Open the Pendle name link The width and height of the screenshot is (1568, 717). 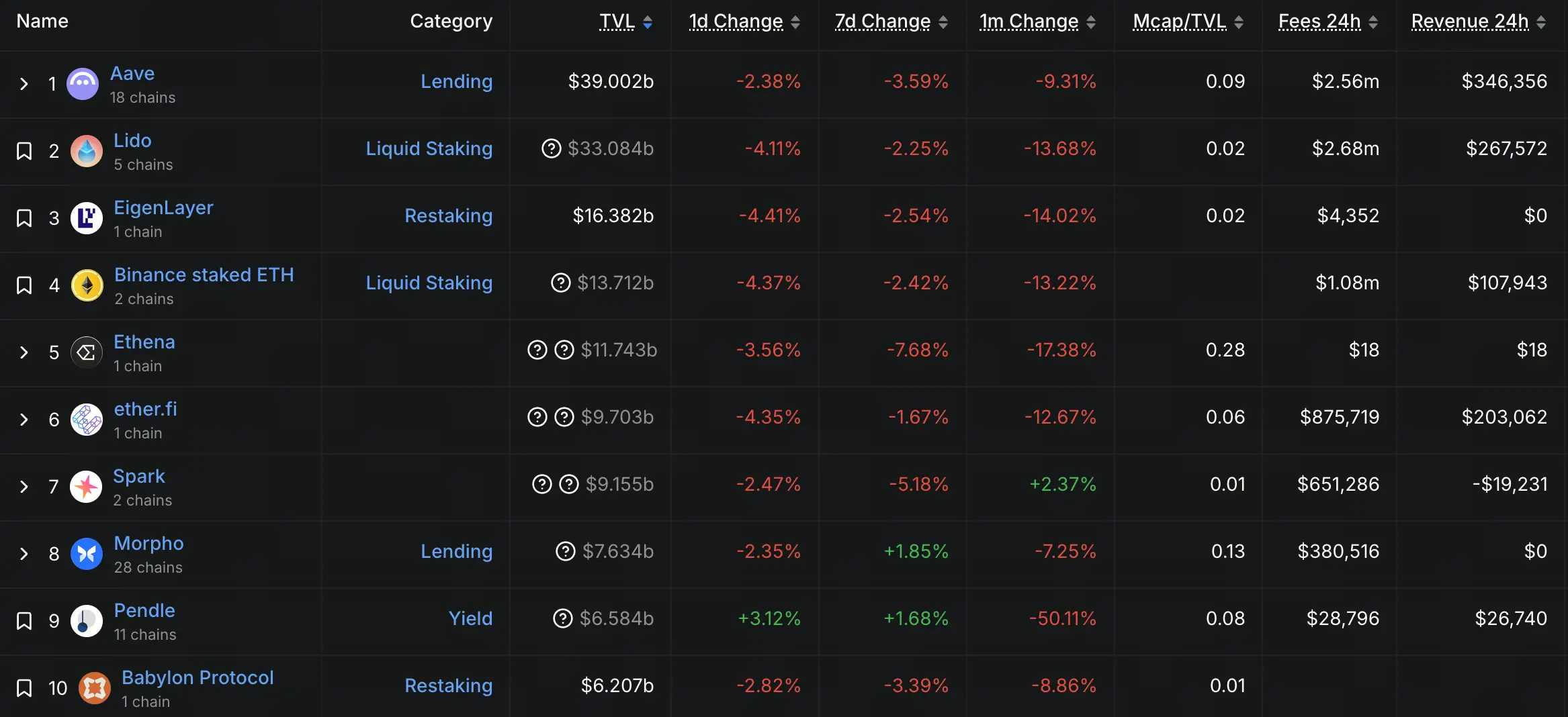click(x=144, y=610)
